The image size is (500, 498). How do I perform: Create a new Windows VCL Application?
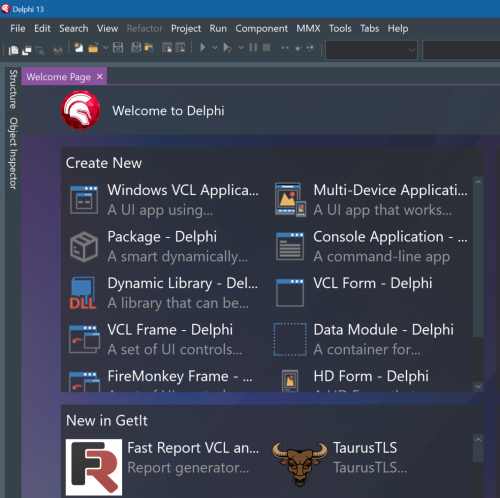[164, 200]
